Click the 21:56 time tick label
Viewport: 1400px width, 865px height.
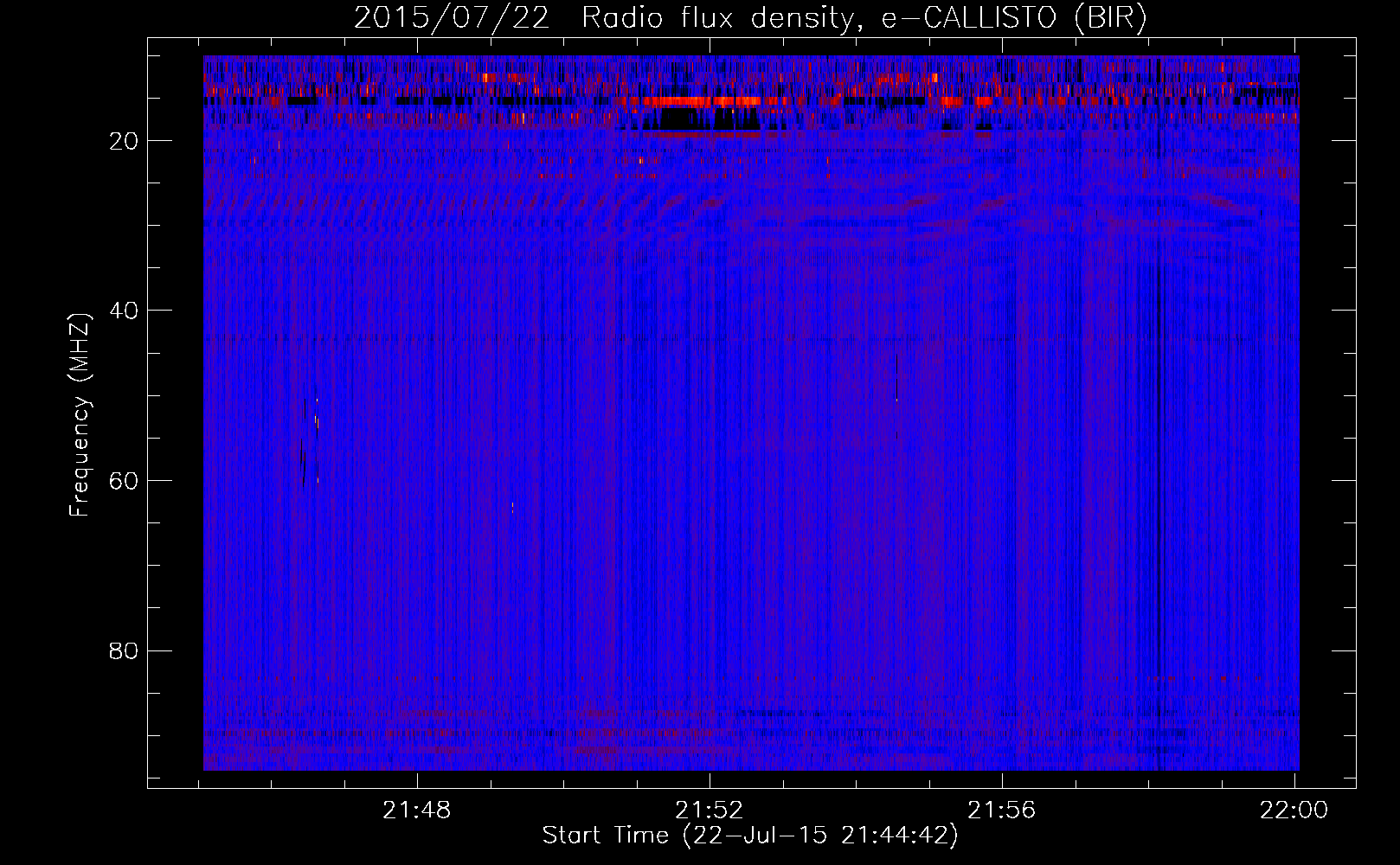coord(1002,811)
